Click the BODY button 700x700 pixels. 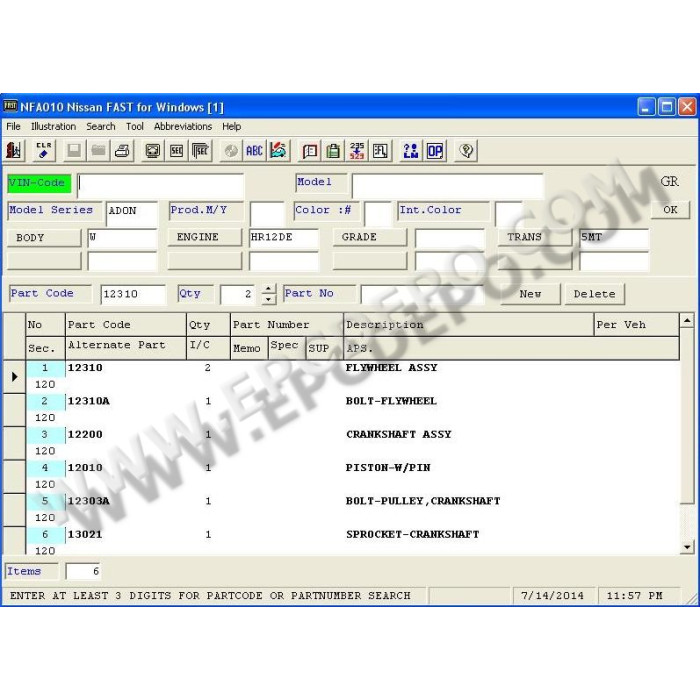click(x=44, y=238)
